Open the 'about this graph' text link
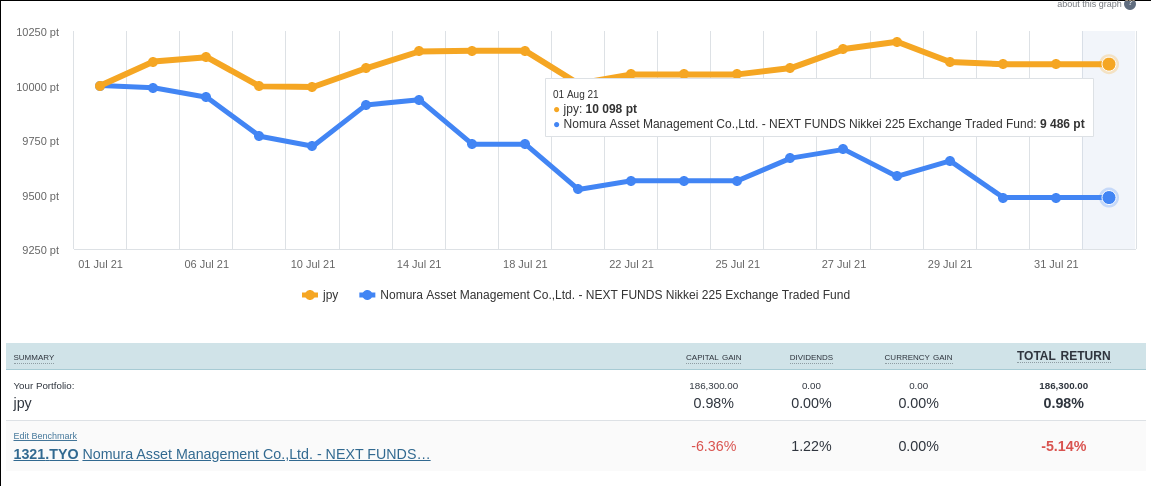This screenshot has height=486, width=1151. [1089, 4]
